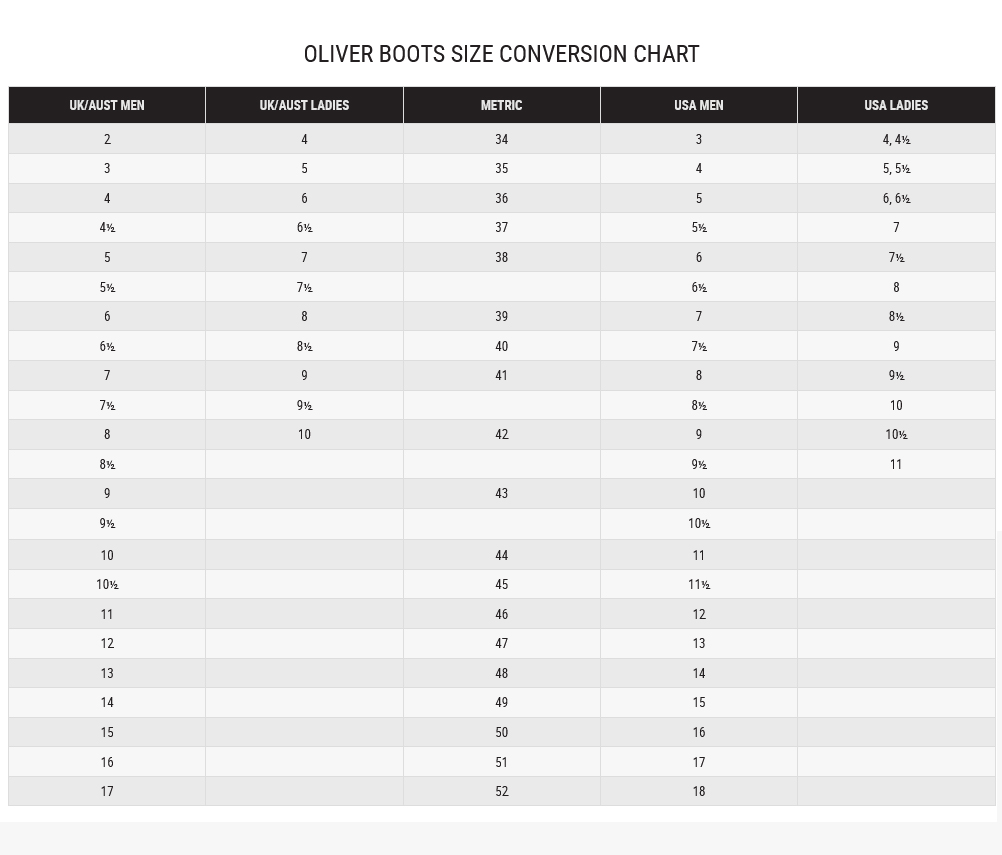Select USA Ladies size 11 cell
Screen dimensions: 1002x855
(x=896, y=465)
